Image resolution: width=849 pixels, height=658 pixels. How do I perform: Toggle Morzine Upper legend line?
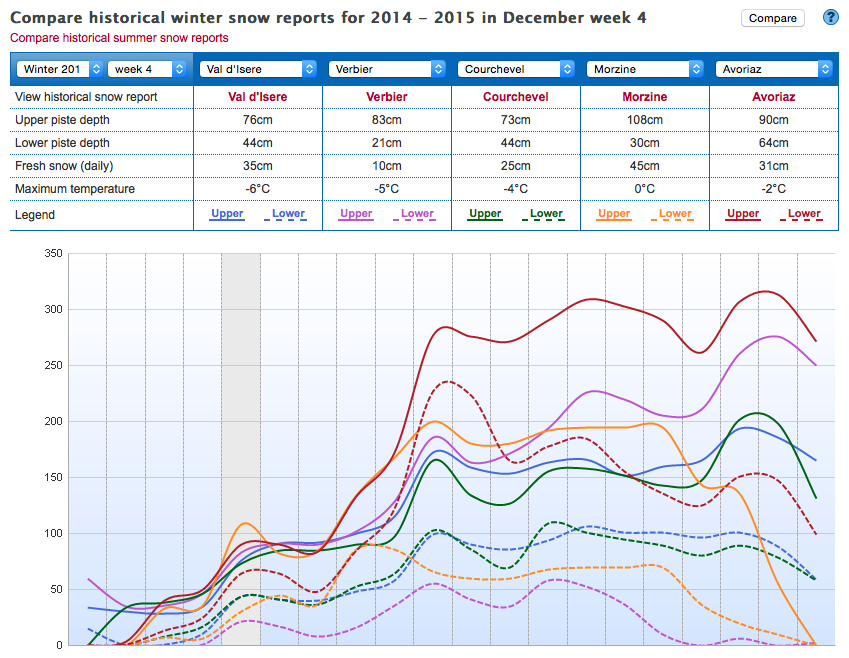tap(614, 214)
